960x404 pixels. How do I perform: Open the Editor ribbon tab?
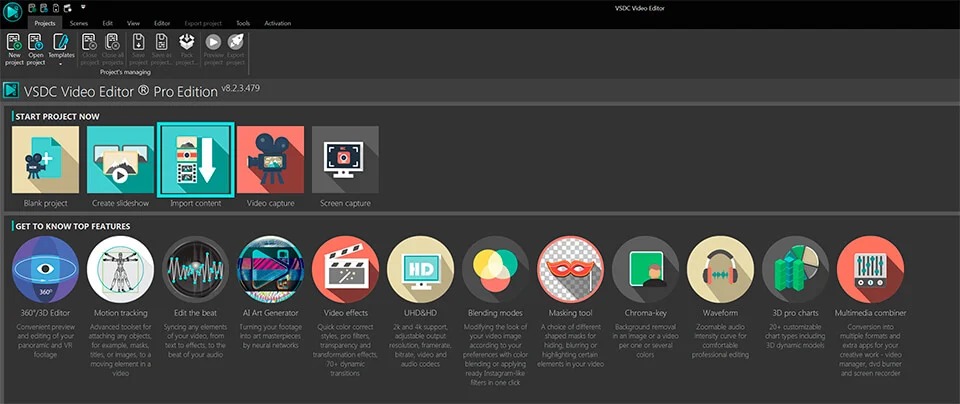click(162, 23)
